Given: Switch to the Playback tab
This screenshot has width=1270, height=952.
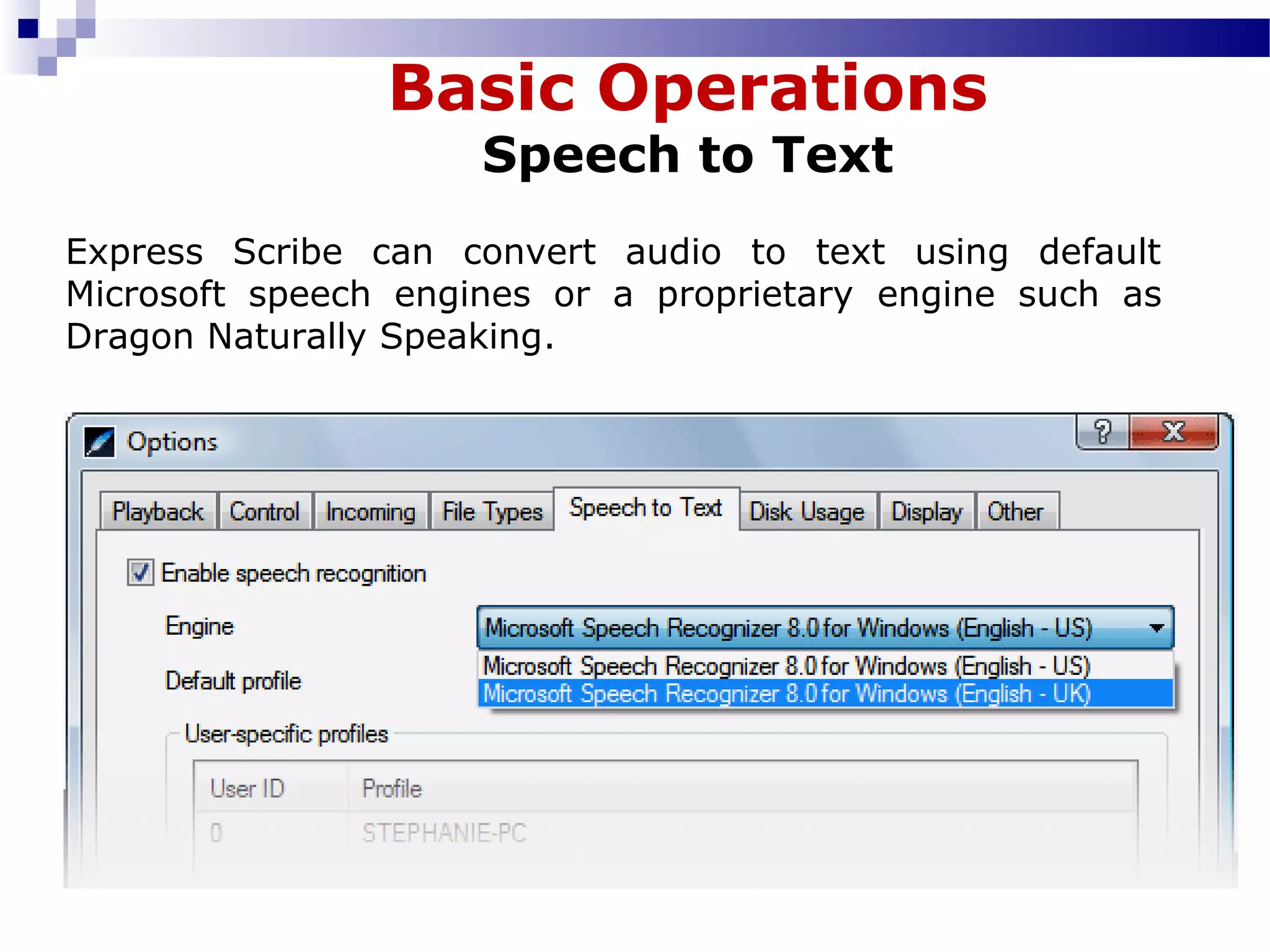Looking at the screenshot, I should [x=158, y=511].
